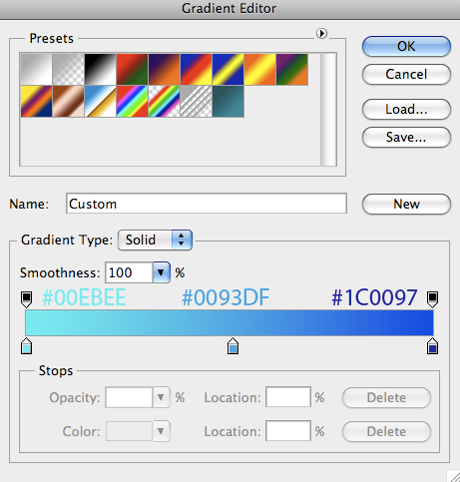Image resolution: width=460 pixels, height=482 pixels.
Task: Select the teal custom gradient preset
Action: click(x=228, y=101)
